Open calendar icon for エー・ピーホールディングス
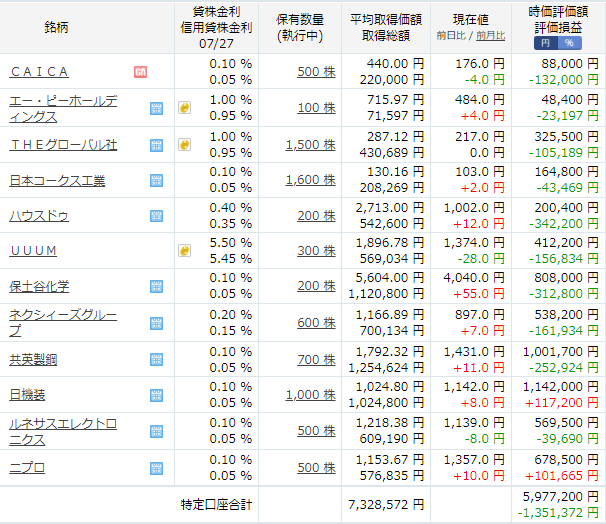 tap(156, 108)
